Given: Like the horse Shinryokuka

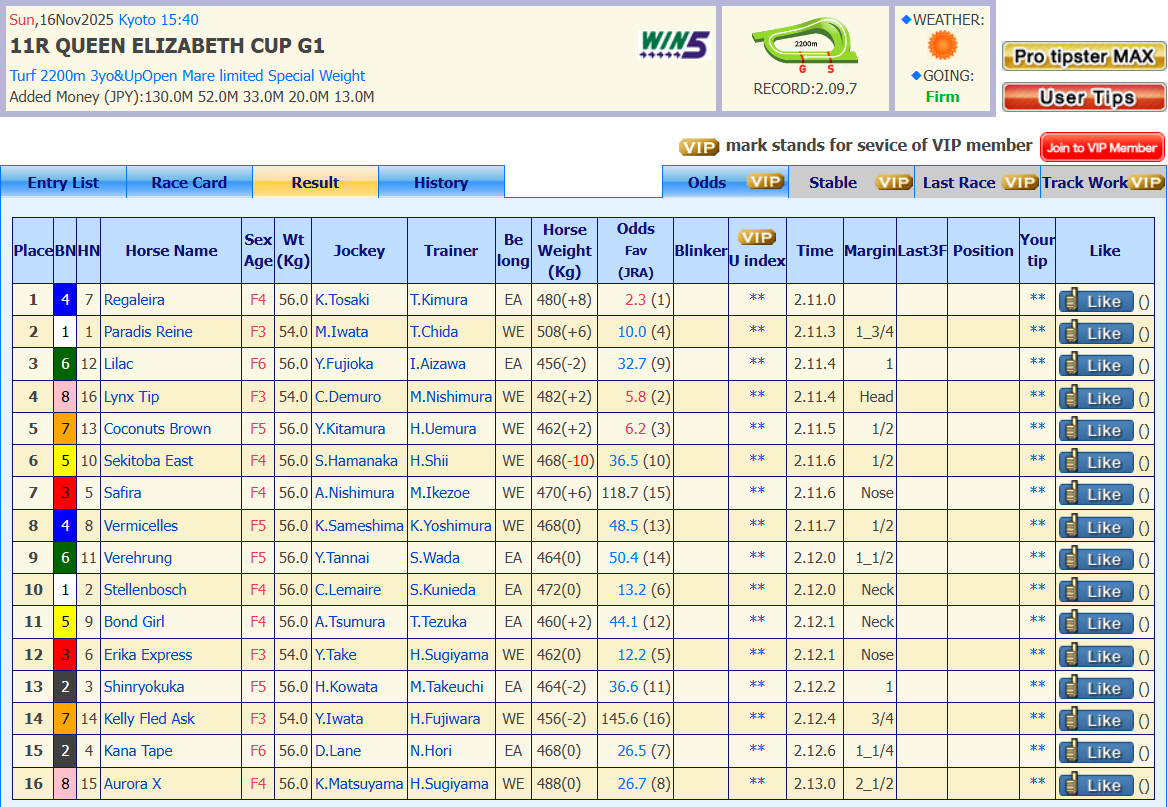Looking at the screenshot, I should click(1096, 688).
